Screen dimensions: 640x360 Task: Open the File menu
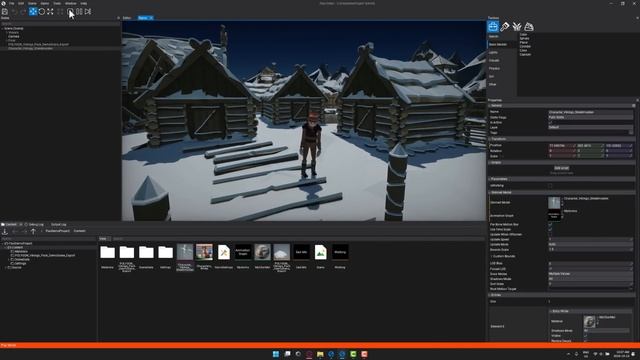(12, 3)
